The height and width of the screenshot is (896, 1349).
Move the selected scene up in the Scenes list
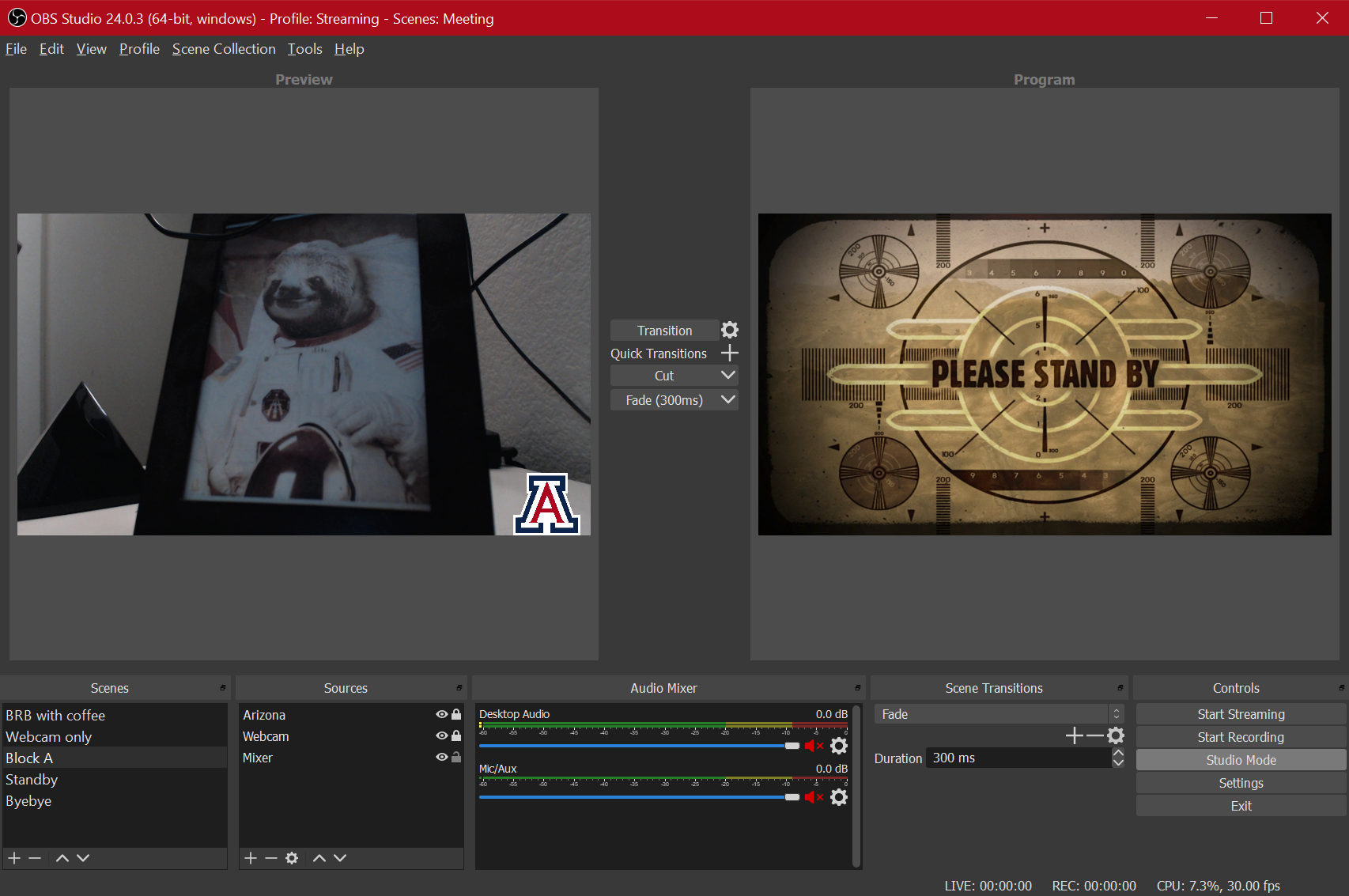(x=62, y=858)
